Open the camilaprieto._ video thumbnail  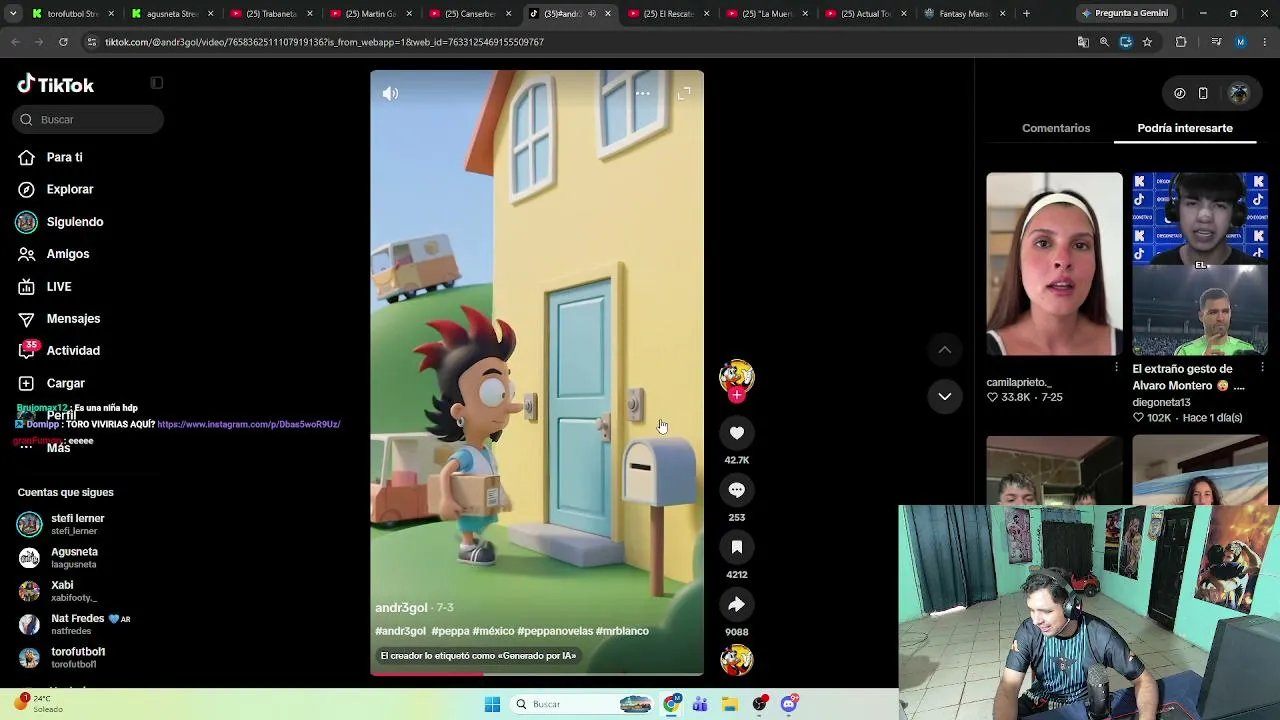(1054, 264)
